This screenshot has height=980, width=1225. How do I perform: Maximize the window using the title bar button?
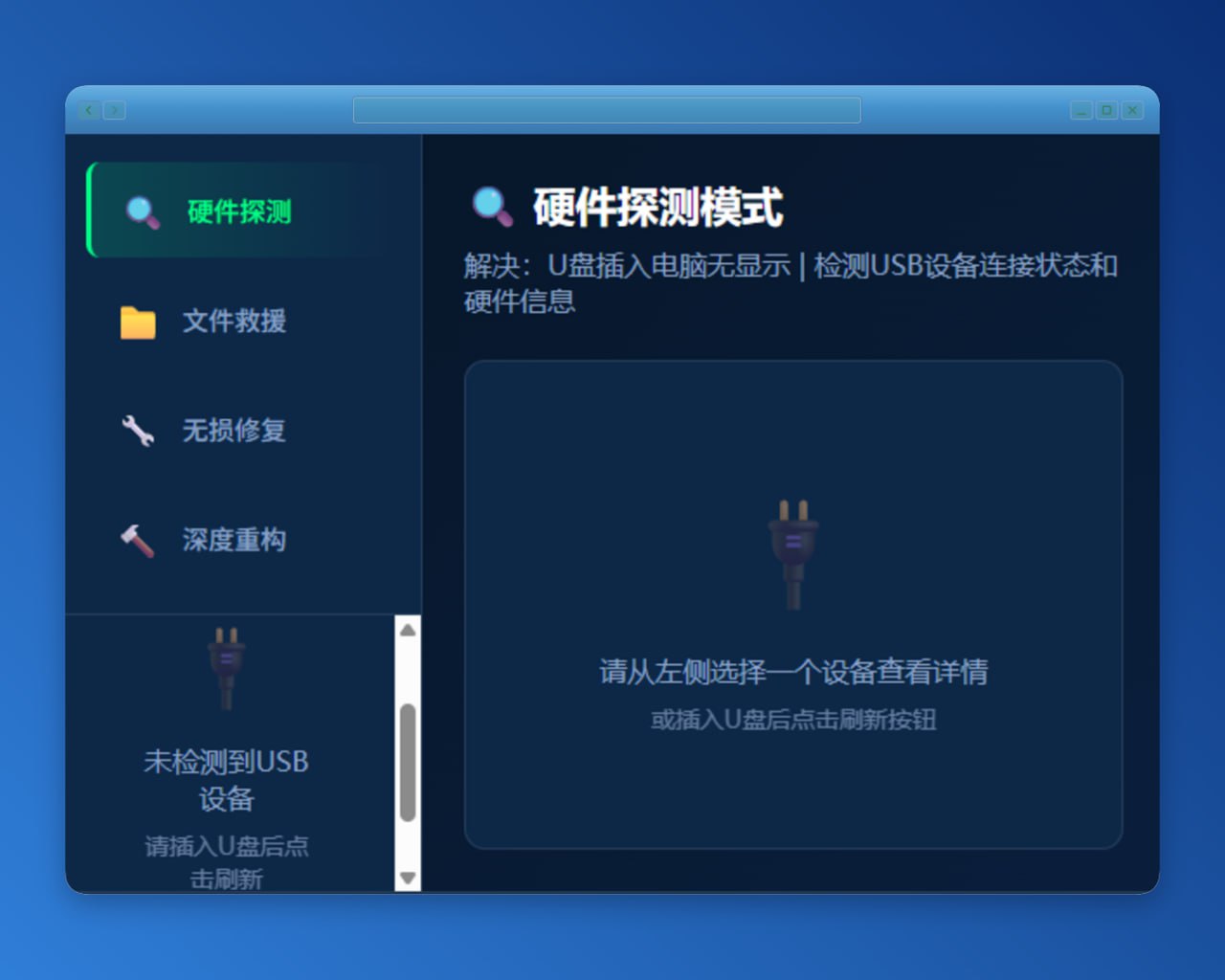[x=1106, y=110]
